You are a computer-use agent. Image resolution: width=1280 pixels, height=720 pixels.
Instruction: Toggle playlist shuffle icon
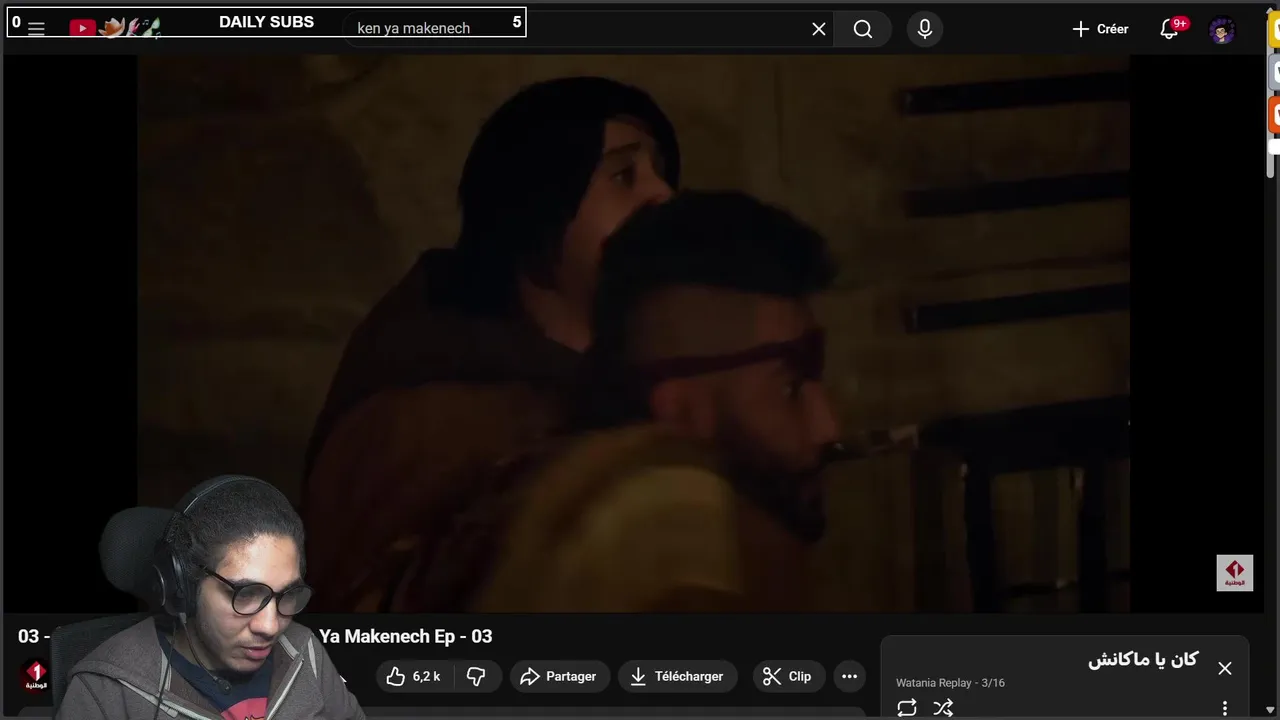tap(943, 708)
